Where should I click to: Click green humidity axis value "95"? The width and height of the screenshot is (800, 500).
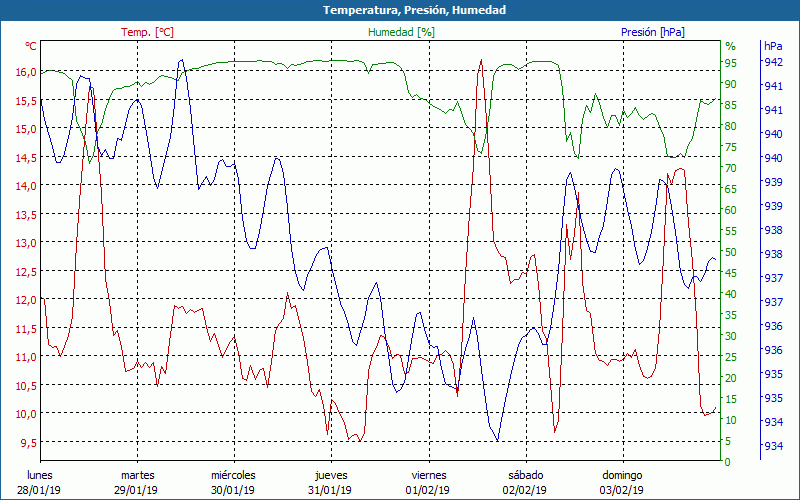(731, 63)
